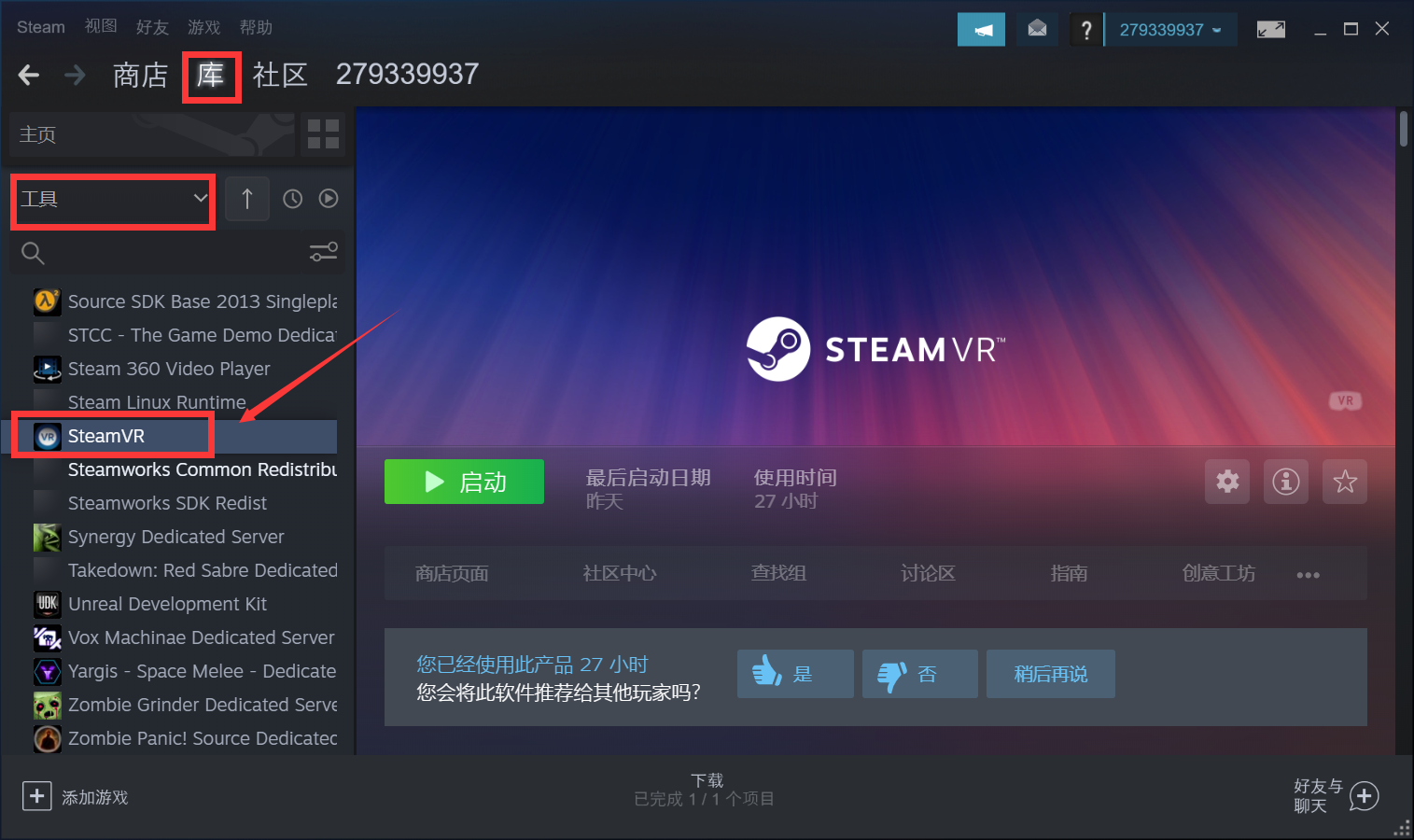
Task: Click the 下载 downloads status area
Action: click(x=706, y=790)
